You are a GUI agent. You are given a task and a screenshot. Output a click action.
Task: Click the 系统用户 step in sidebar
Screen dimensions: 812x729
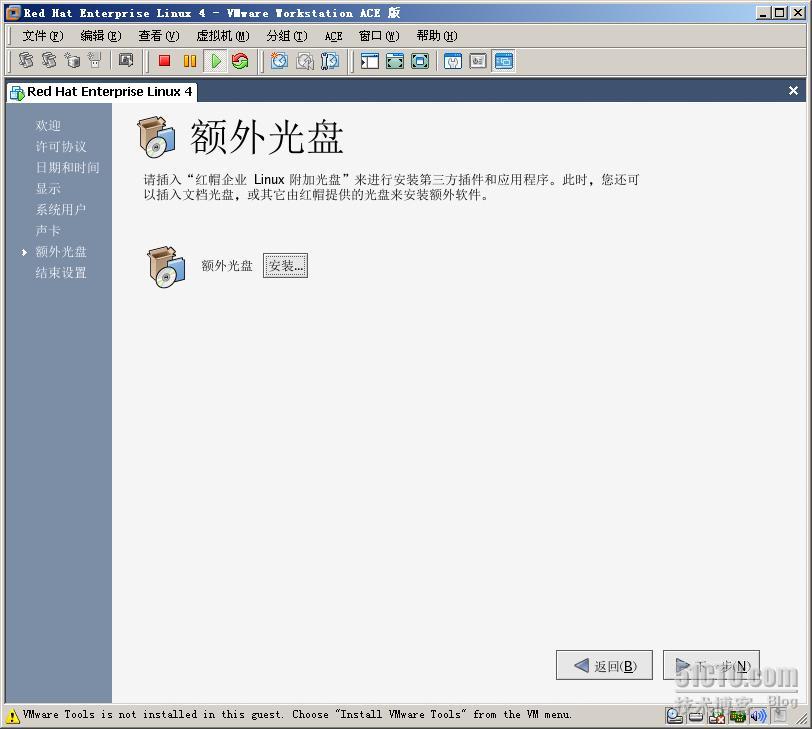click(61, 210)
